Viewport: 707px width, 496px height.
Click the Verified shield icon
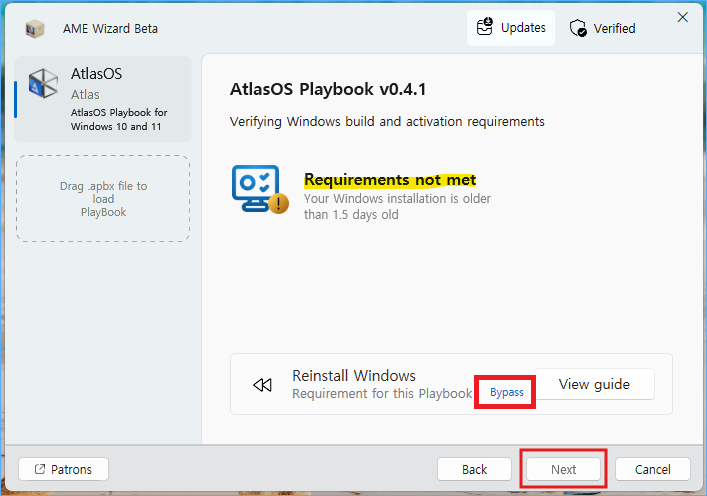click(x=578, y=28)
